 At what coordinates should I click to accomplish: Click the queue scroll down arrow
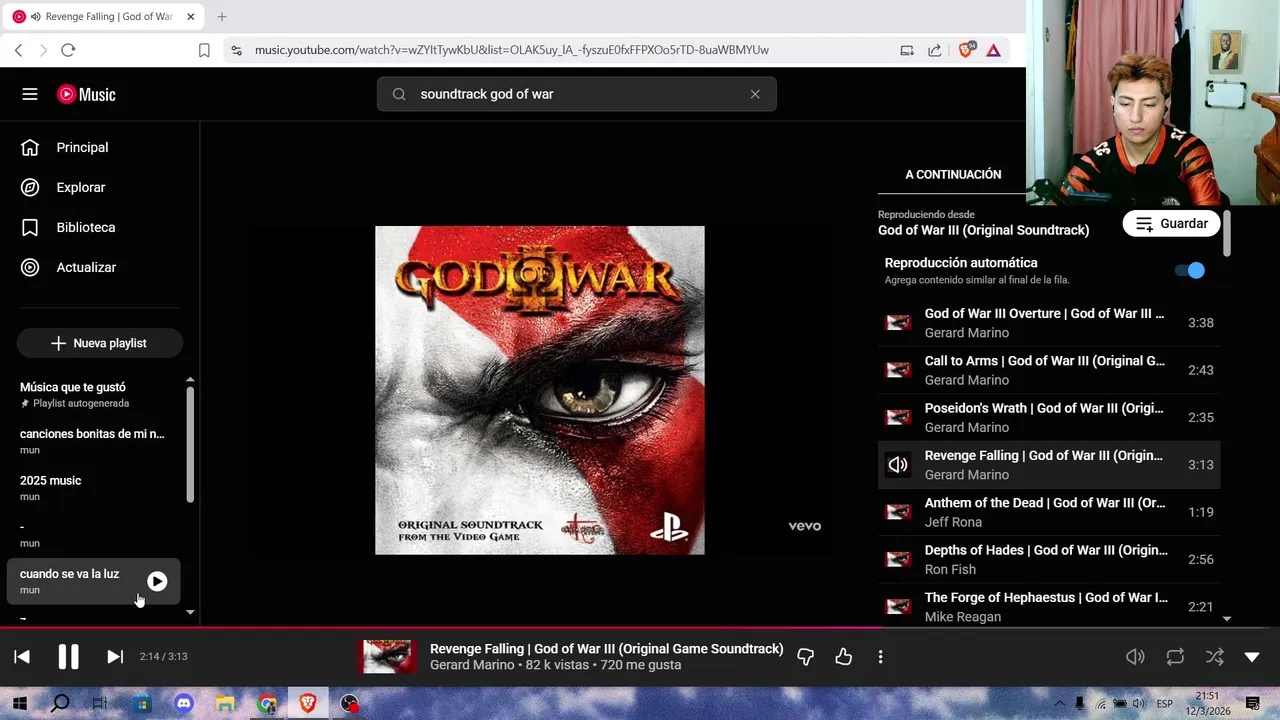tap(1227, 619)
